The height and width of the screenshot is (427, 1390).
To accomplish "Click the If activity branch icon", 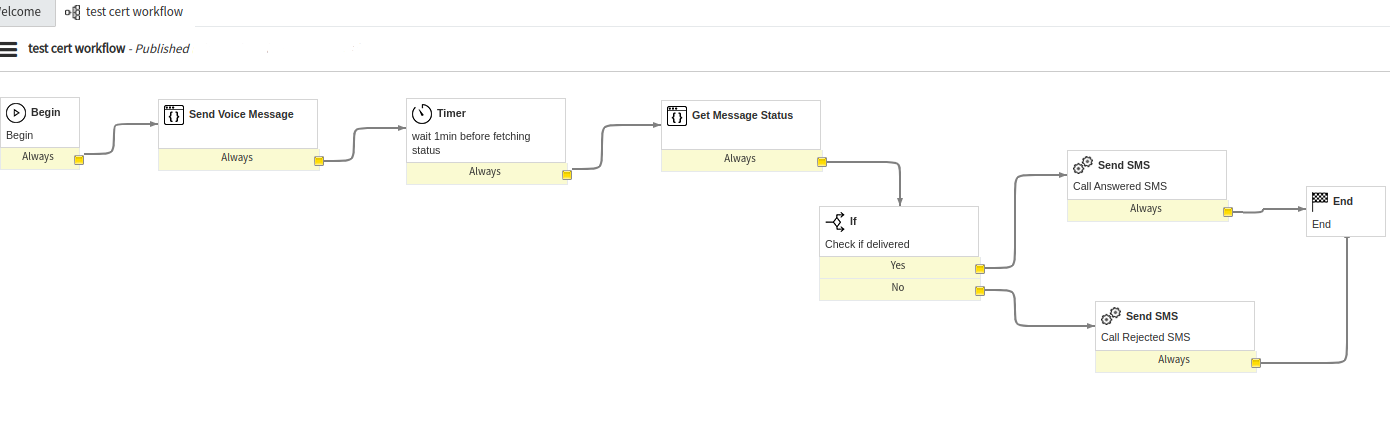I will tap(835, 222).
